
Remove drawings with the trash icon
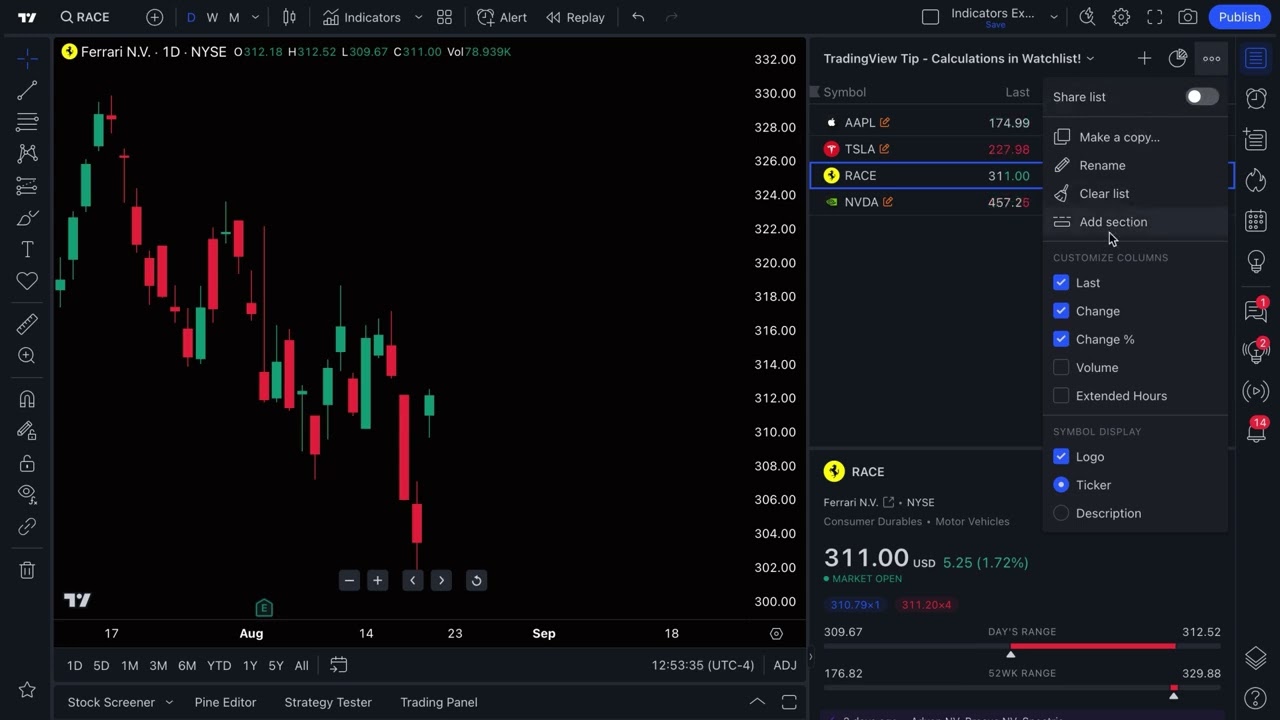tap(27, 570)
